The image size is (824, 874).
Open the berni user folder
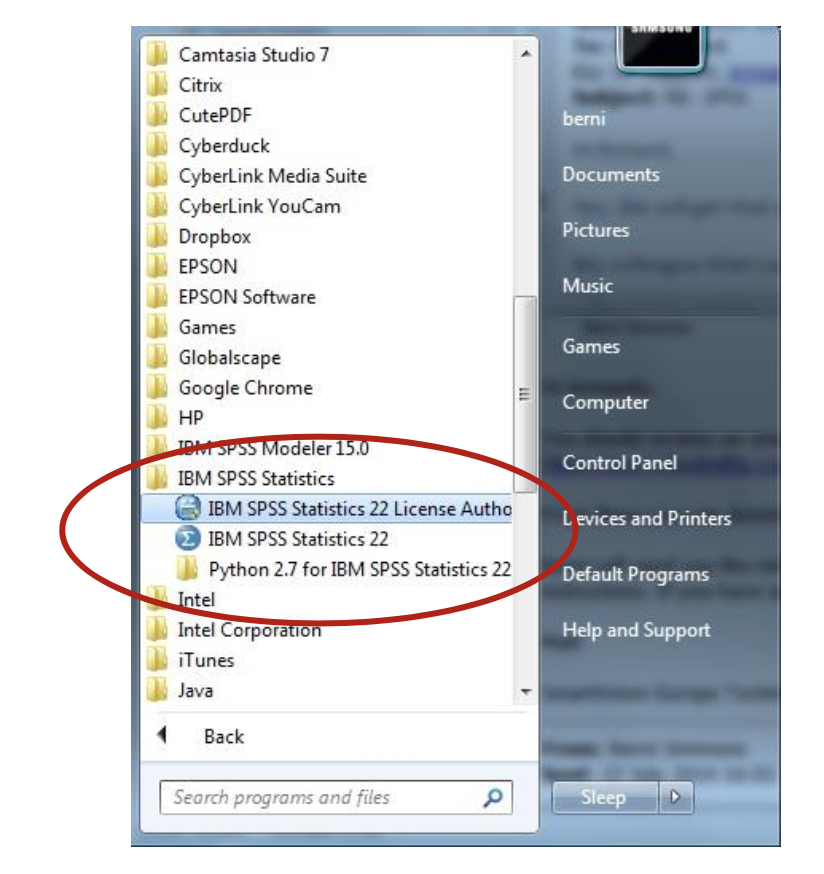584,119
